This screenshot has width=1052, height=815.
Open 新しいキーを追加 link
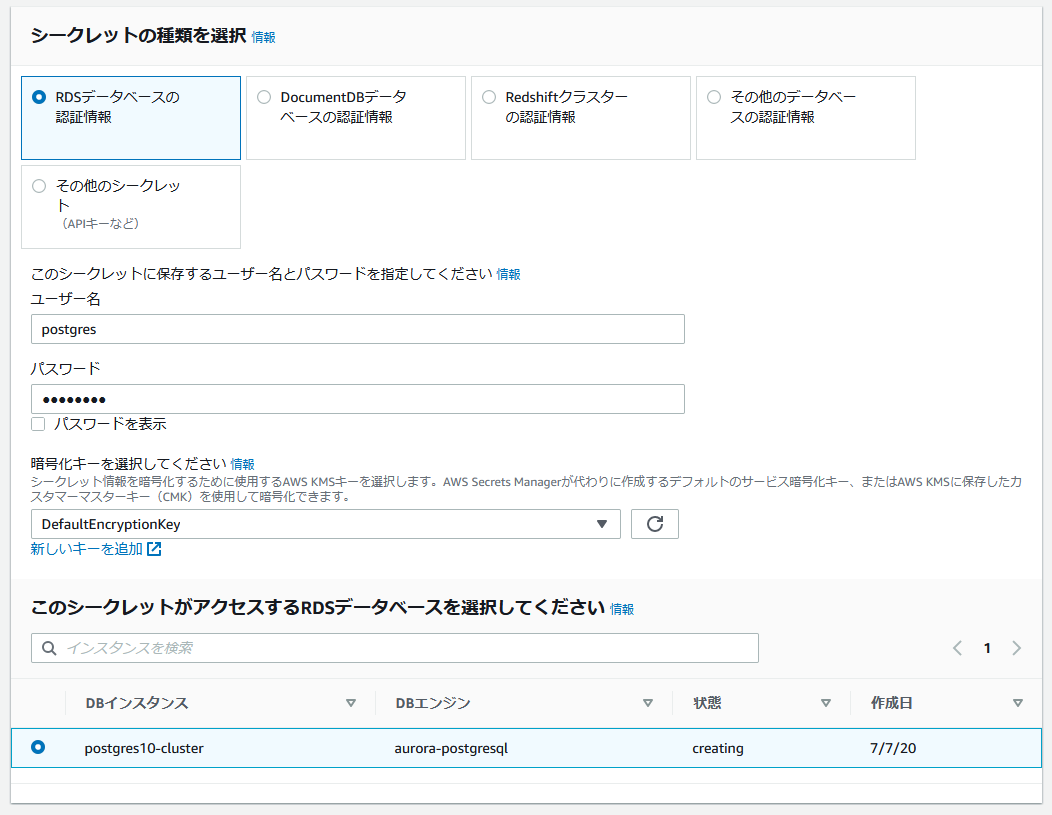click(x=87, y=549)
